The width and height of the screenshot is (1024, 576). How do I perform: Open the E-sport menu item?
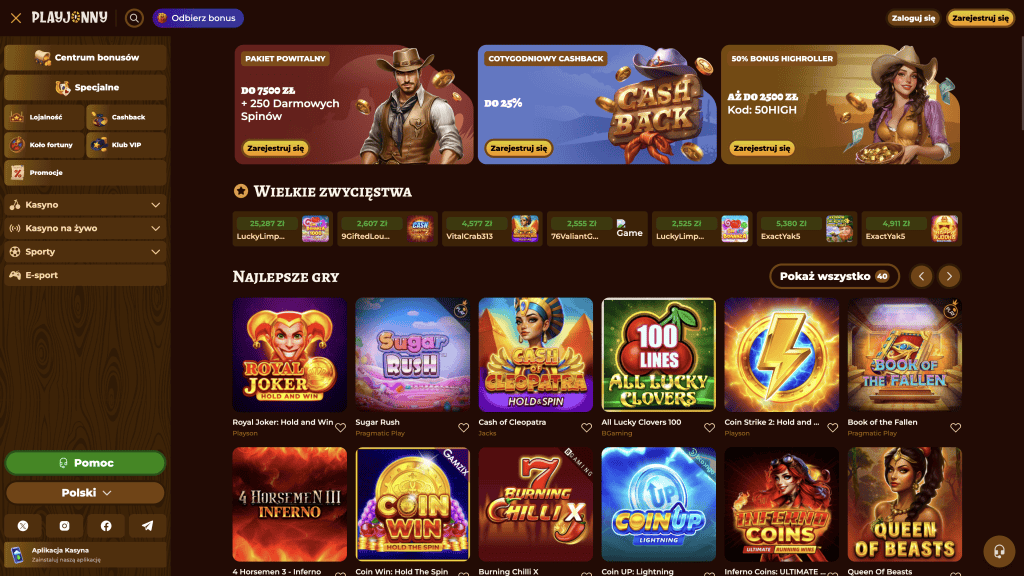(x=85, y=276)
